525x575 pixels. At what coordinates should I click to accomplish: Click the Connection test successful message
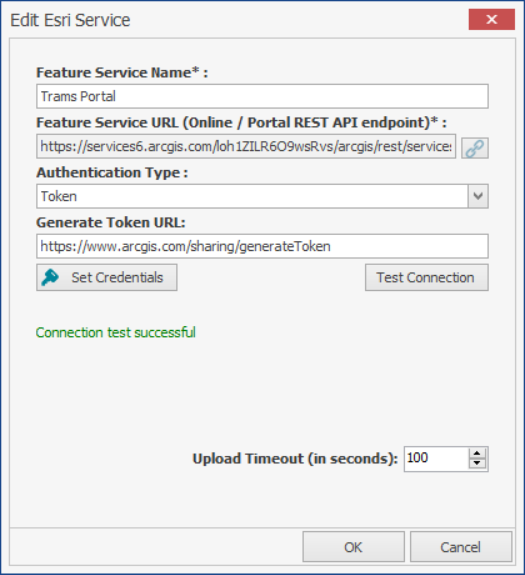[115, 333]
